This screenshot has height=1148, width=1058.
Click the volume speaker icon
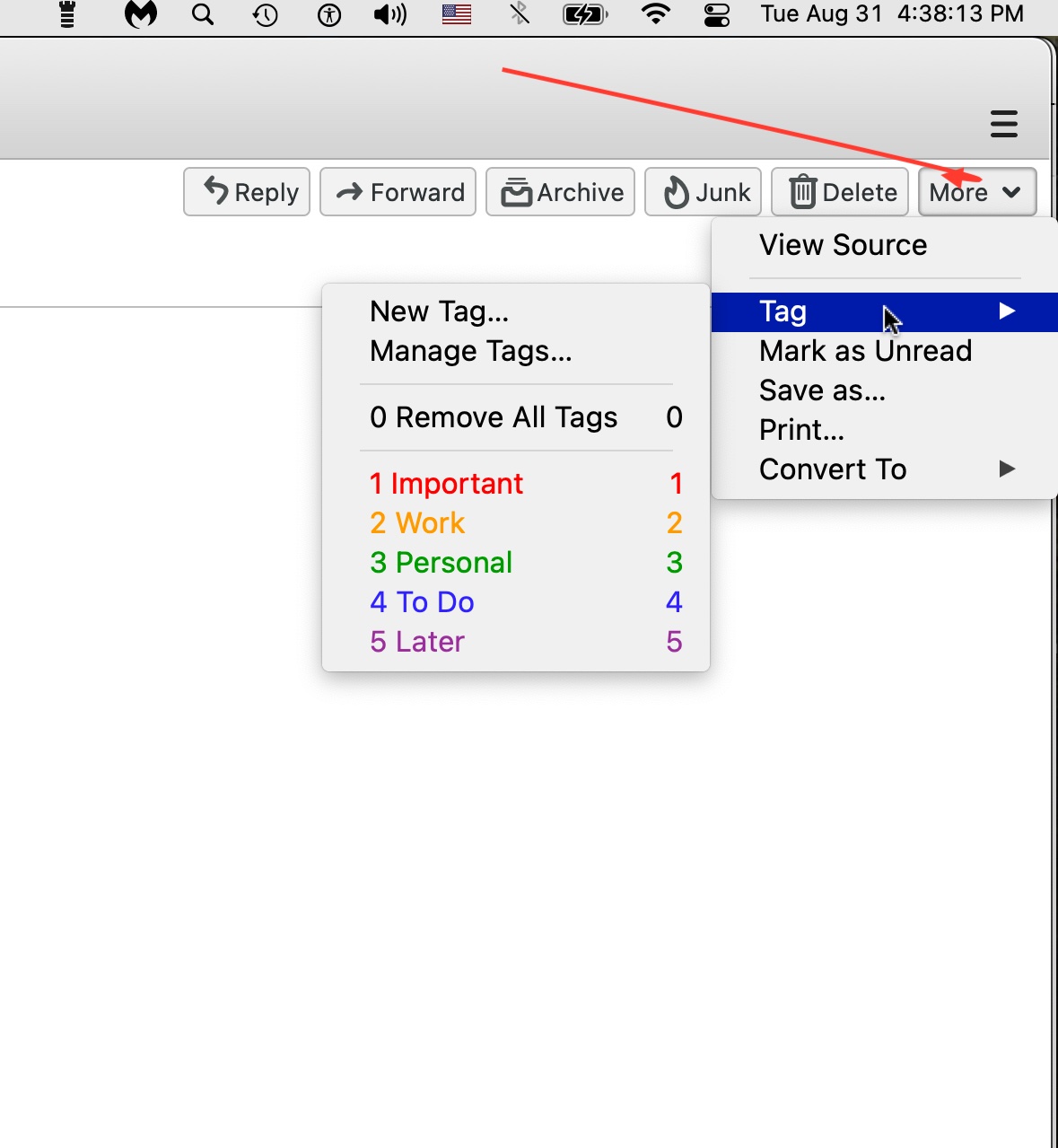pos(389,14)
